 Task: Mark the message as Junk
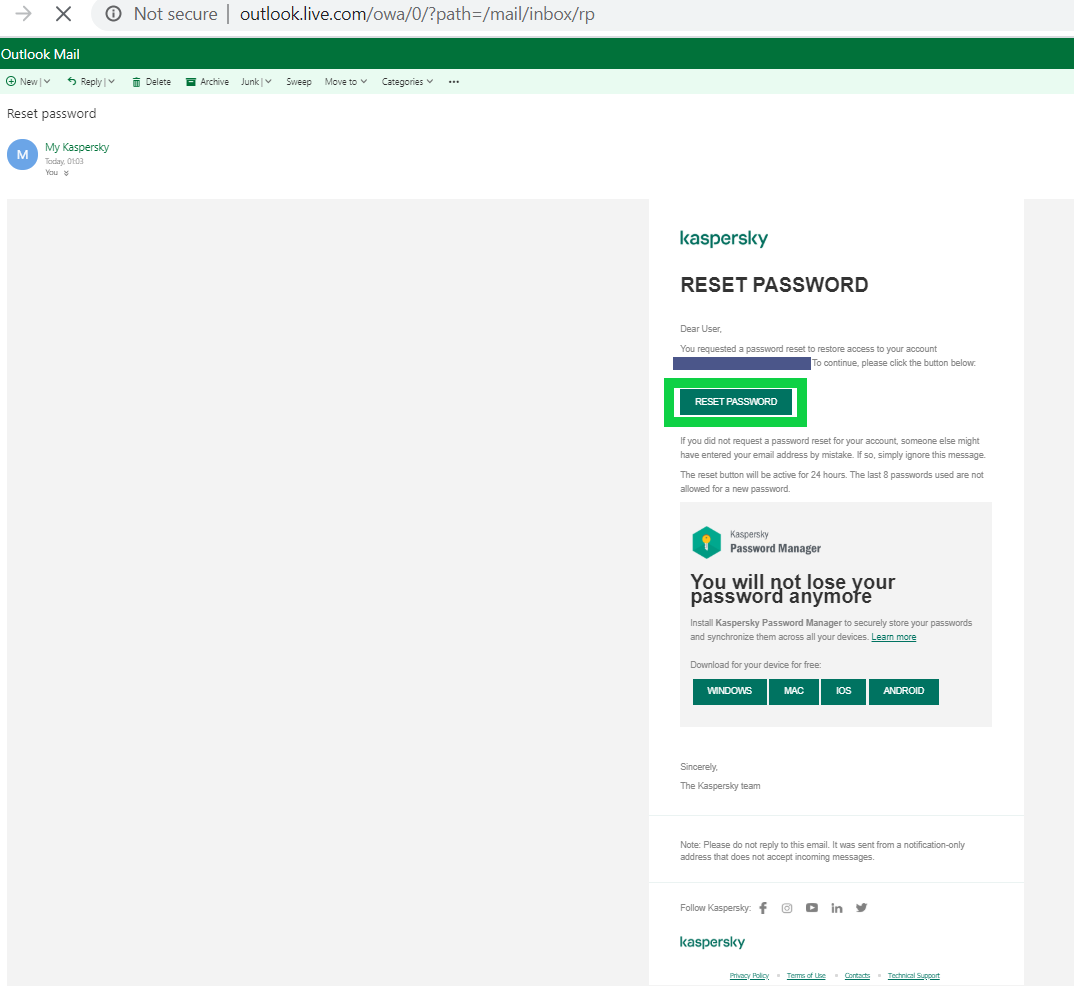tap(250, 81)
